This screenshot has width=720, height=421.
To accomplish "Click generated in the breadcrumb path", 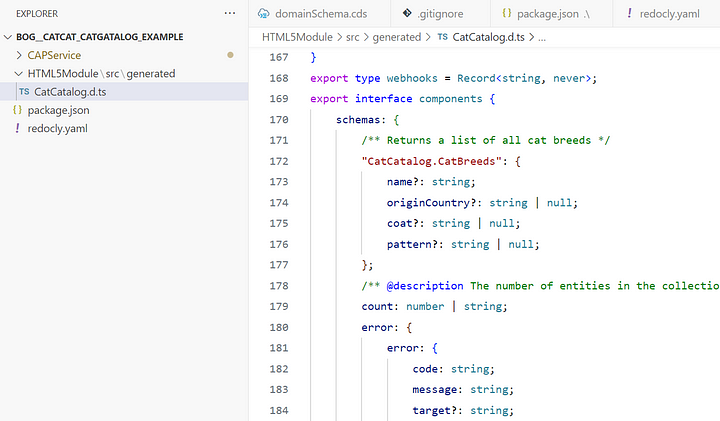I will (397, 37).
